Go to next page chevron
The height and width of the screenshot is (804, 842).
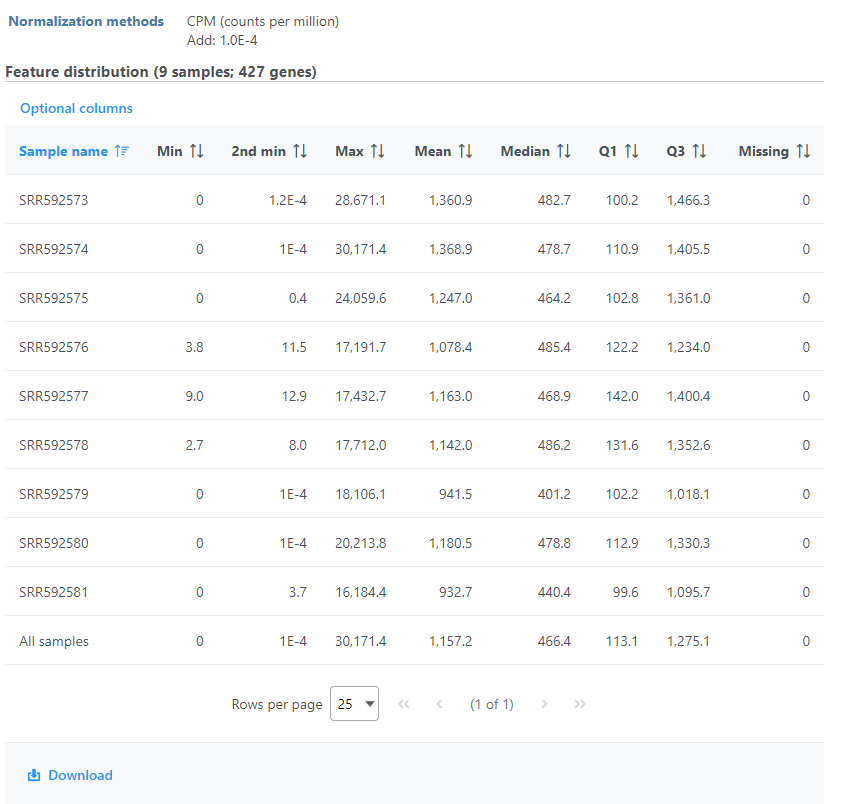544,704
